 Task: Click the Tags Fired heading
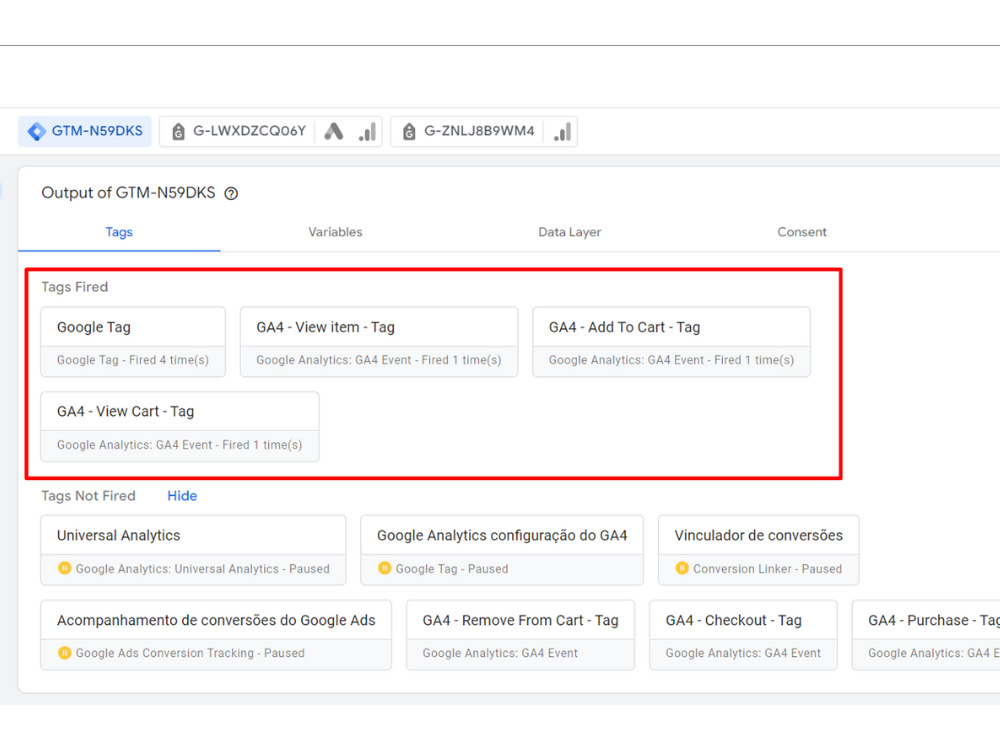pyautogui.click(x=75, y=287)
